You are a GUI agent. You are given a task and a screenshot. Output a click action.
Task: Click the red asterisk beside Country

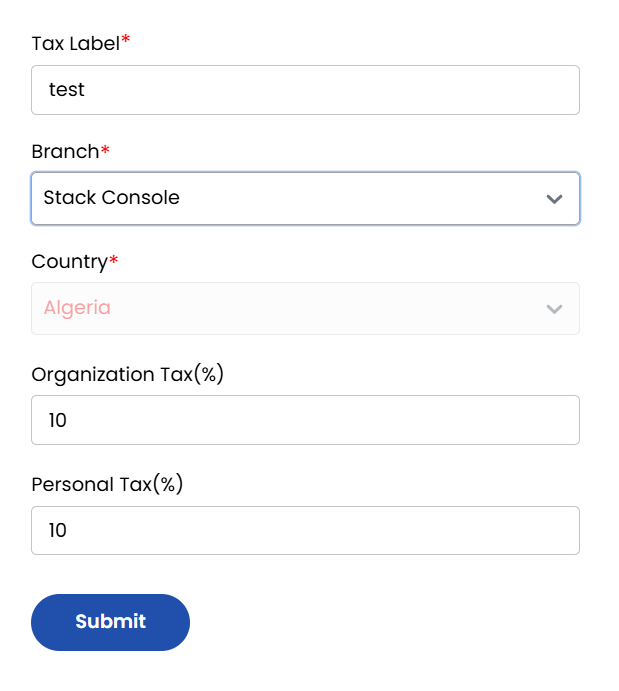click(114, 260)
